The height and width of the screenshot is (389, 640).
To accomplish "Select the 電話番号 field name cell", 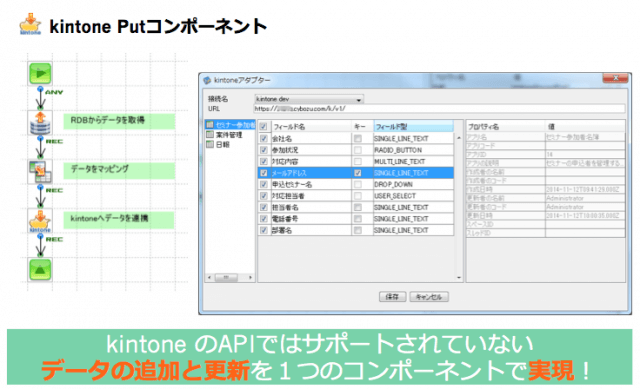I will 310,219.
